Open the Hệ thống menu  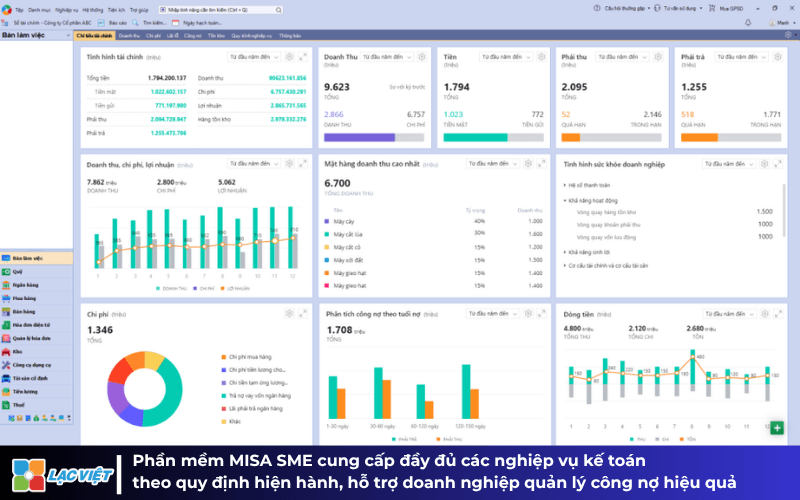click(92, 10)
